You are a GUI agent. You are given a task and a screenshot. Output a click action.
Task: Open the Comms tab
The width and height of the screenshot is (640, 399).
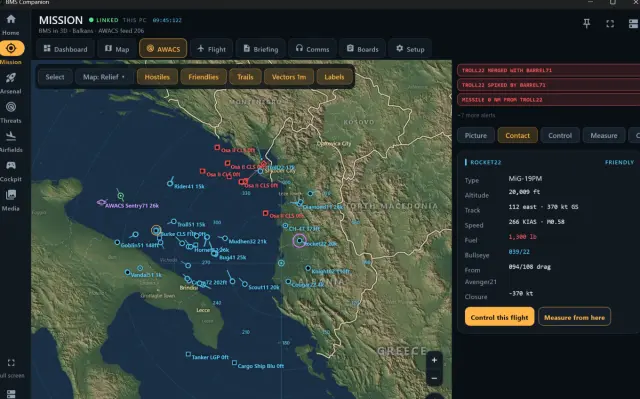tap(313, 49)
